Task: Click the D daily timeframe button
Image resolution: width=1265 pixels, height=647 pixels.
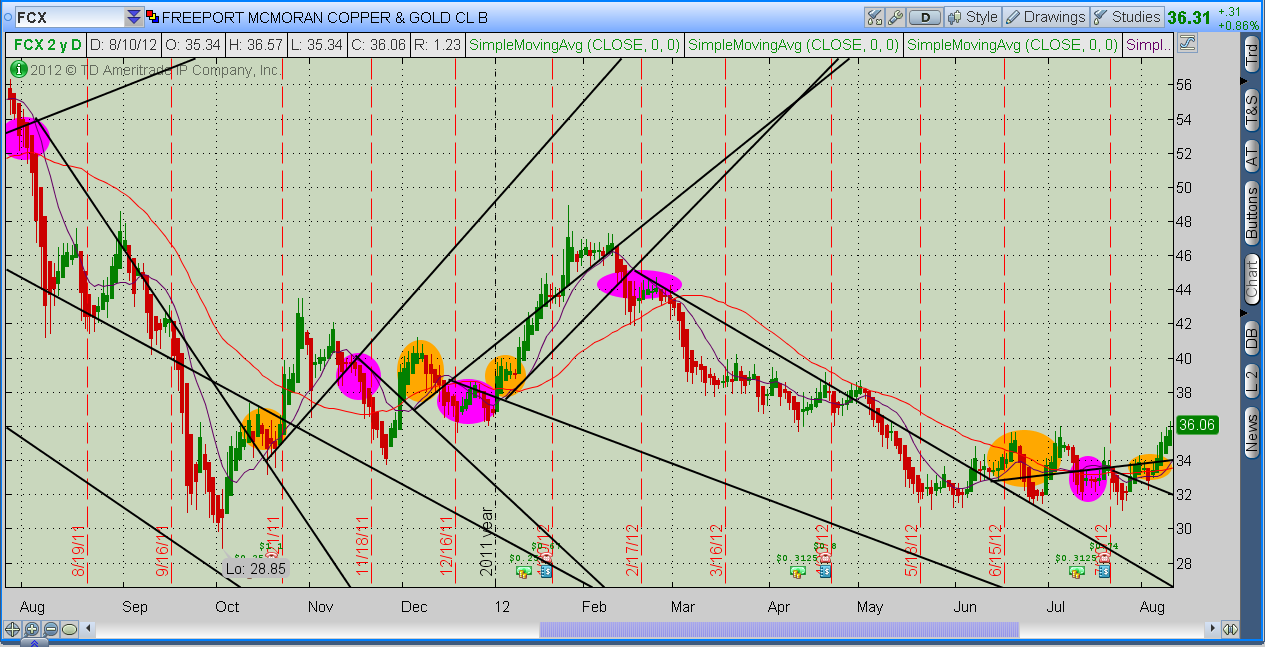Action: tap(926, 17)
